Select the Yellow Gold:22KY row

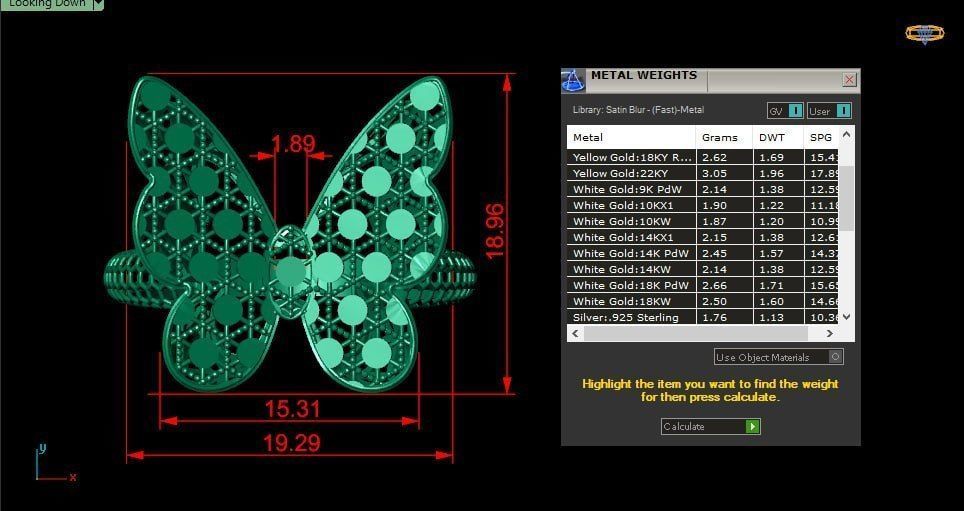[703, 173]
